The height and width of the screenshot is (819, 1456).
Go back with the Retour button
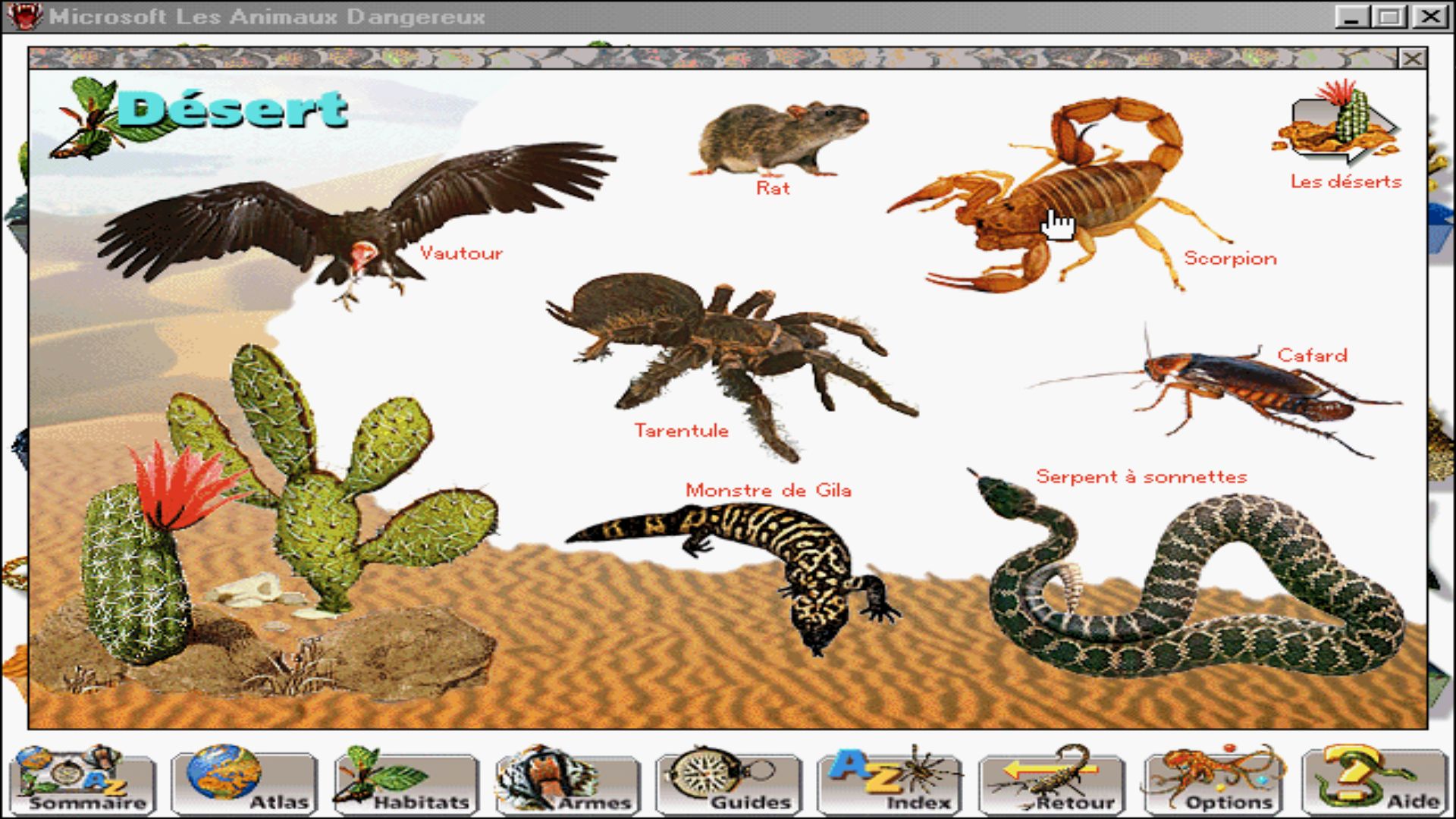[x=1052, y=781]
